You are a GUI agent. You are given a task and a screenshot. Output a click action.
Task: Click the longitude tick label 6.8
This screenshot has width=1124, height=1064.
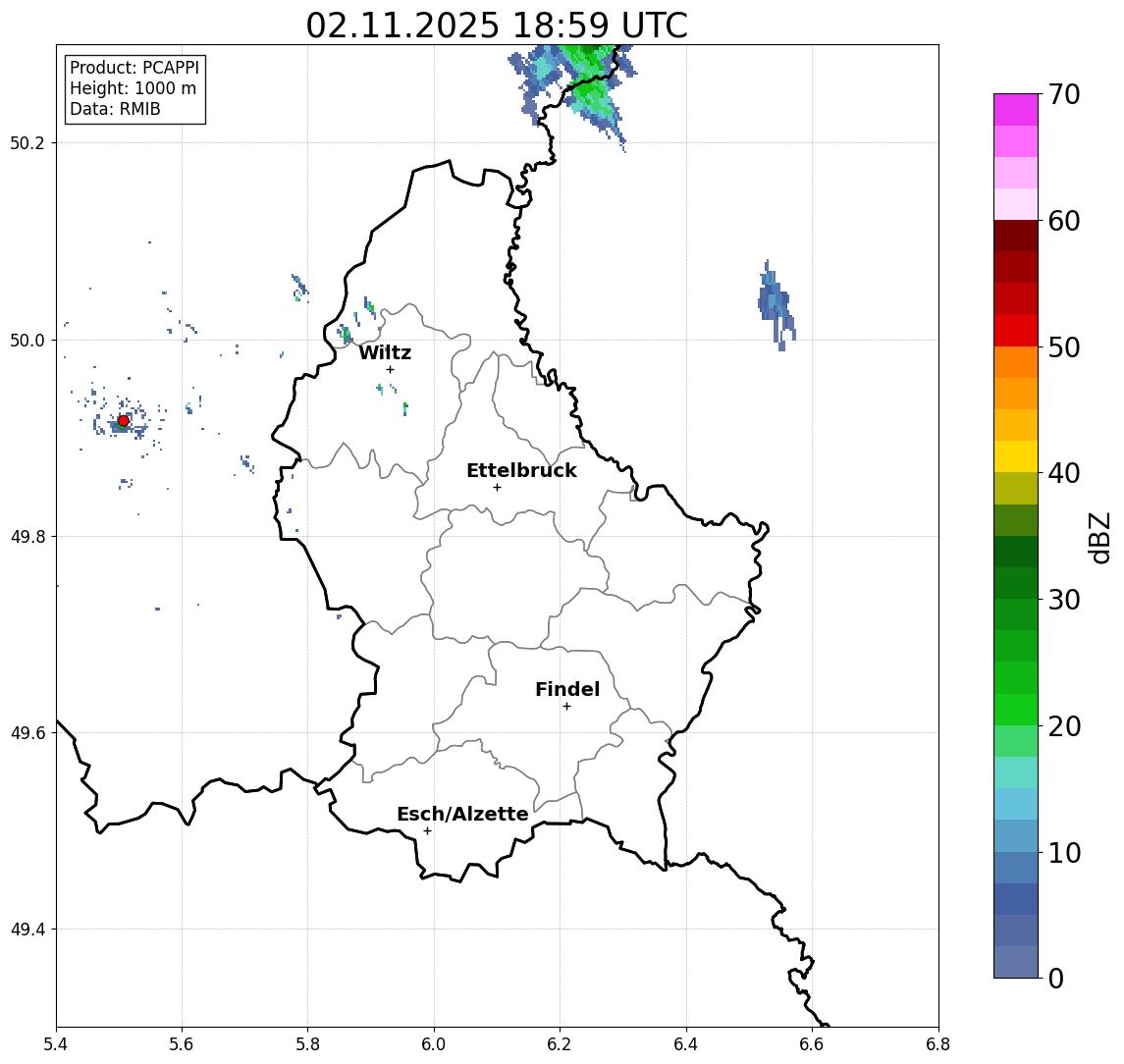point(938,1044)
